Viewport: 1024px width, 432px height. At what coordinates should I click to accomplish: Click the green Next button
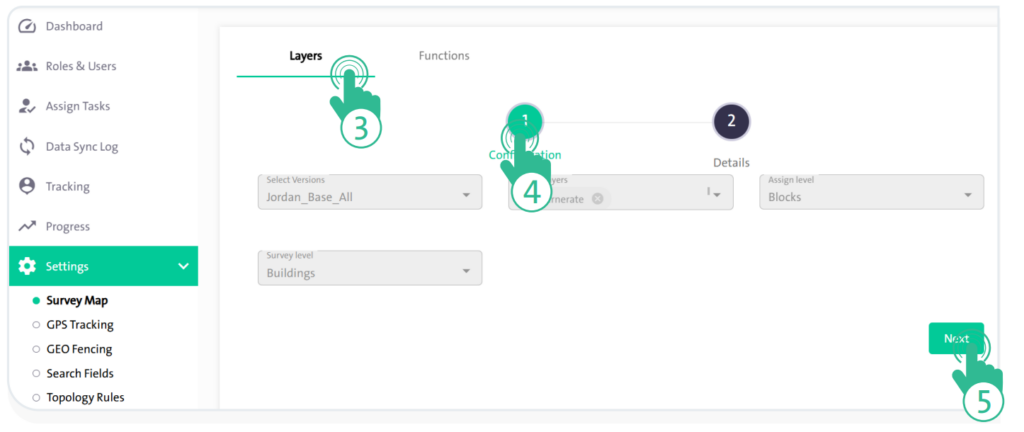pyautogui.click(x=955, y=339)
